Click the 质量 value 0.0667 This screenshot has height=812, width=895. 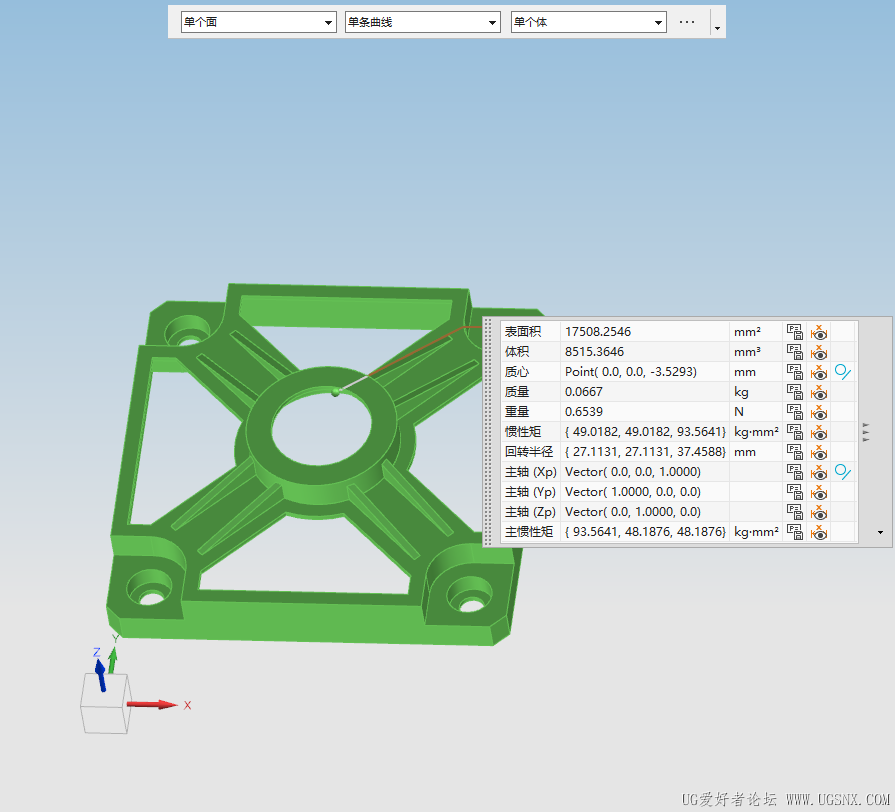[x=583, y=391]
